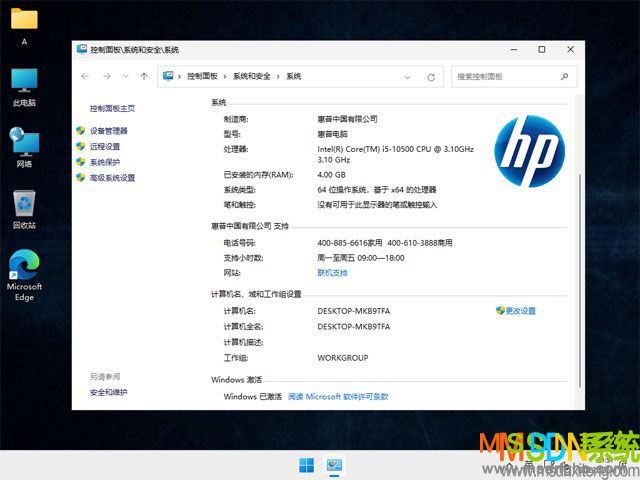The image size is (640, 480).
Task: Select Windows 已激活 status text
Action: pyautogui.click(x=253, y=396)
